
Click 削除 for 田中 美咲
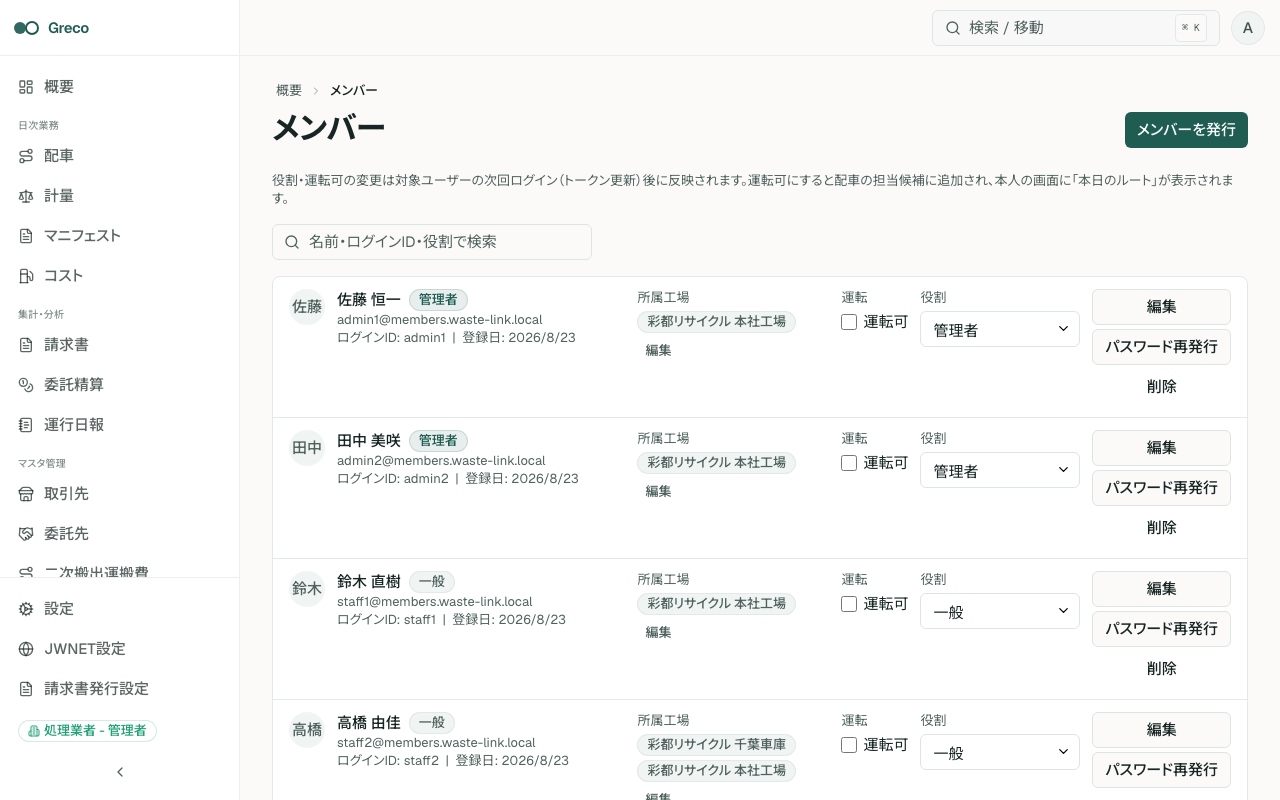click(x=1161, y=527)
